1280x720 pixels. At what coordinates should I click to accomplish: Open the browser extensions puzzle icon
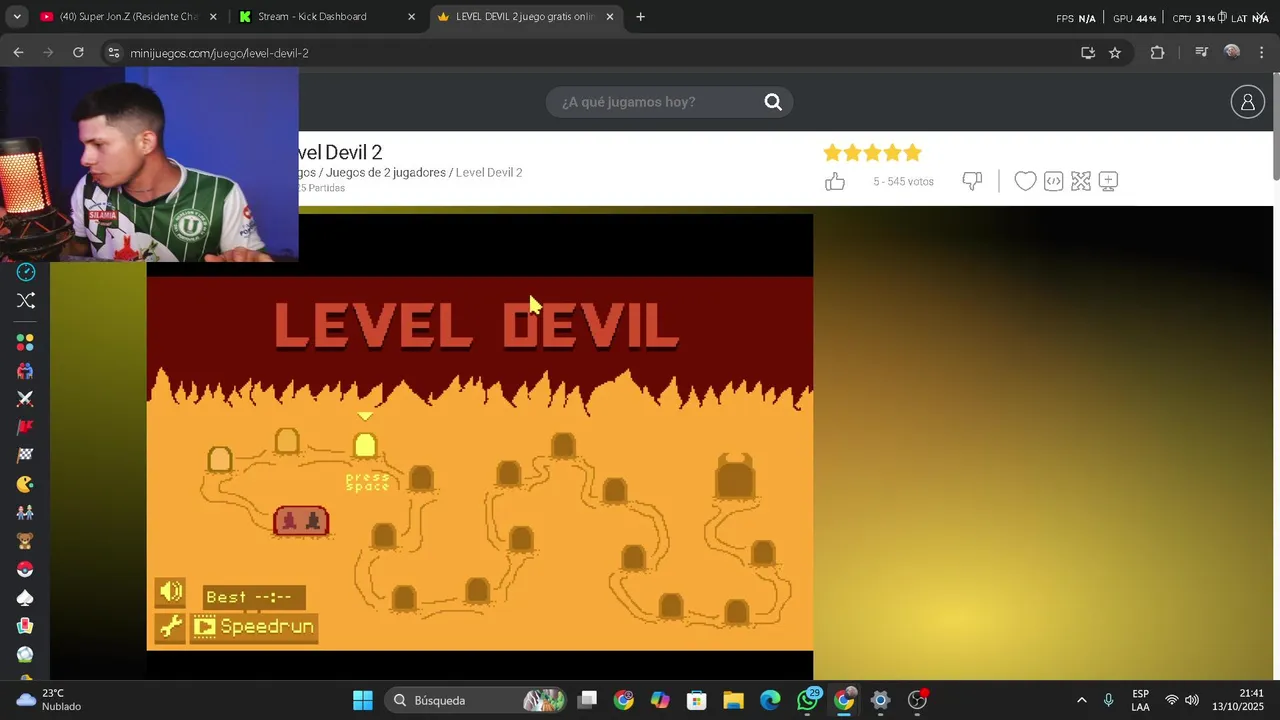(x=1157, y=53)
